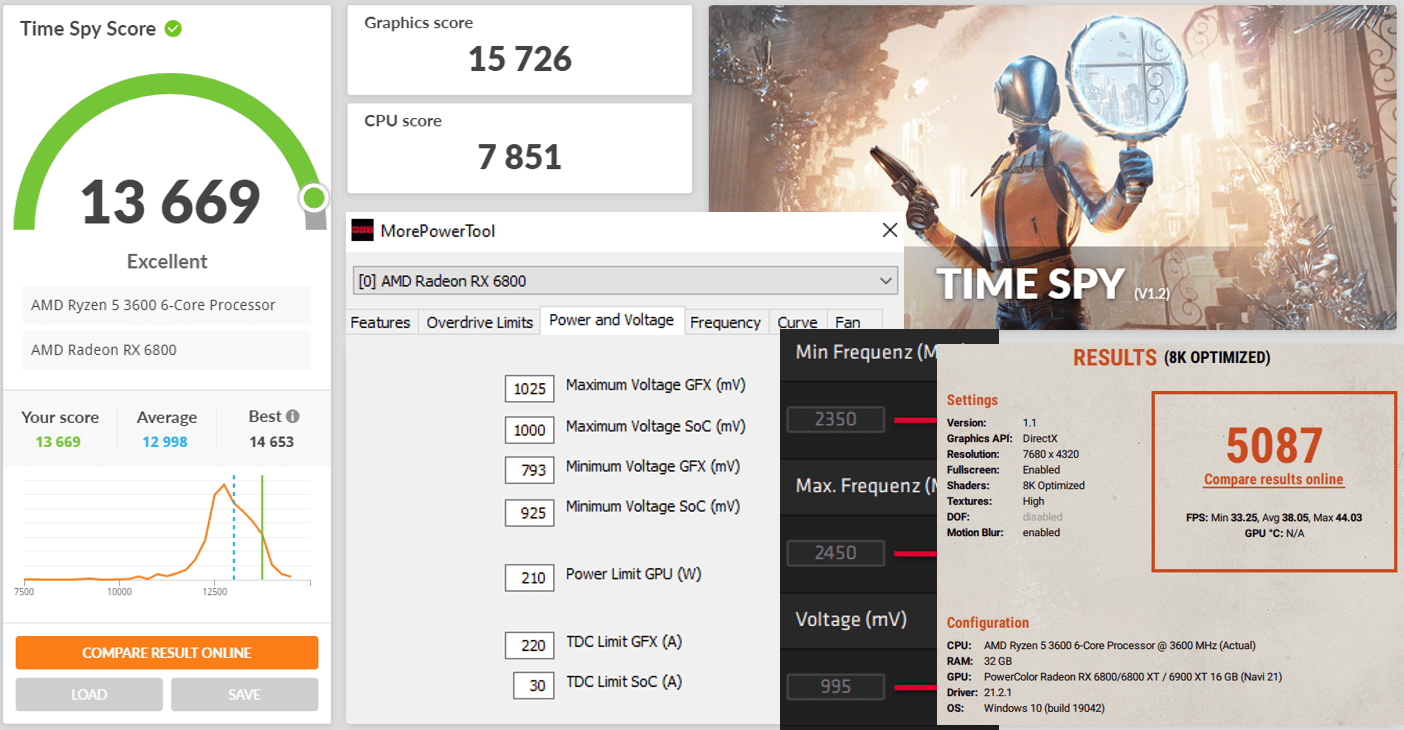The width and height of the screenshot is (1404, 730).
Task: Click the Minimum Voltage SoC field
Action: pyautogui.click(x=530, y=512)
